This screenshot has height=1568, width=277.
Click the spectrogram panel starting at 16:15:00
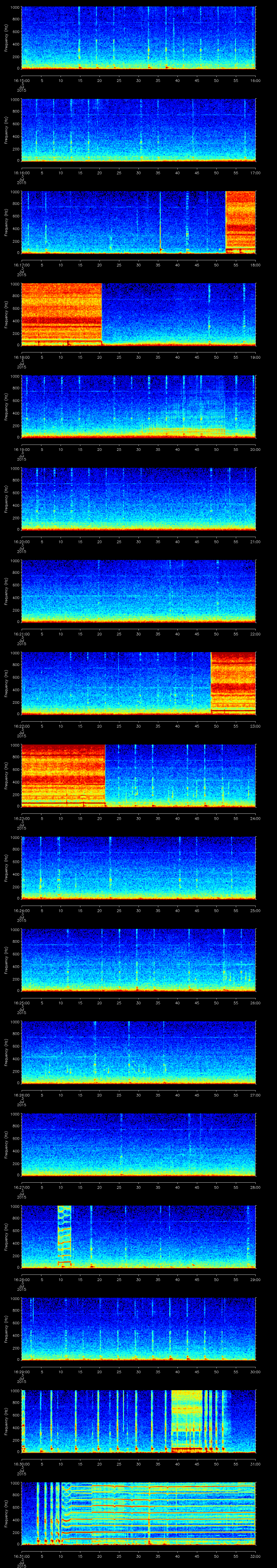click(138, 38)
